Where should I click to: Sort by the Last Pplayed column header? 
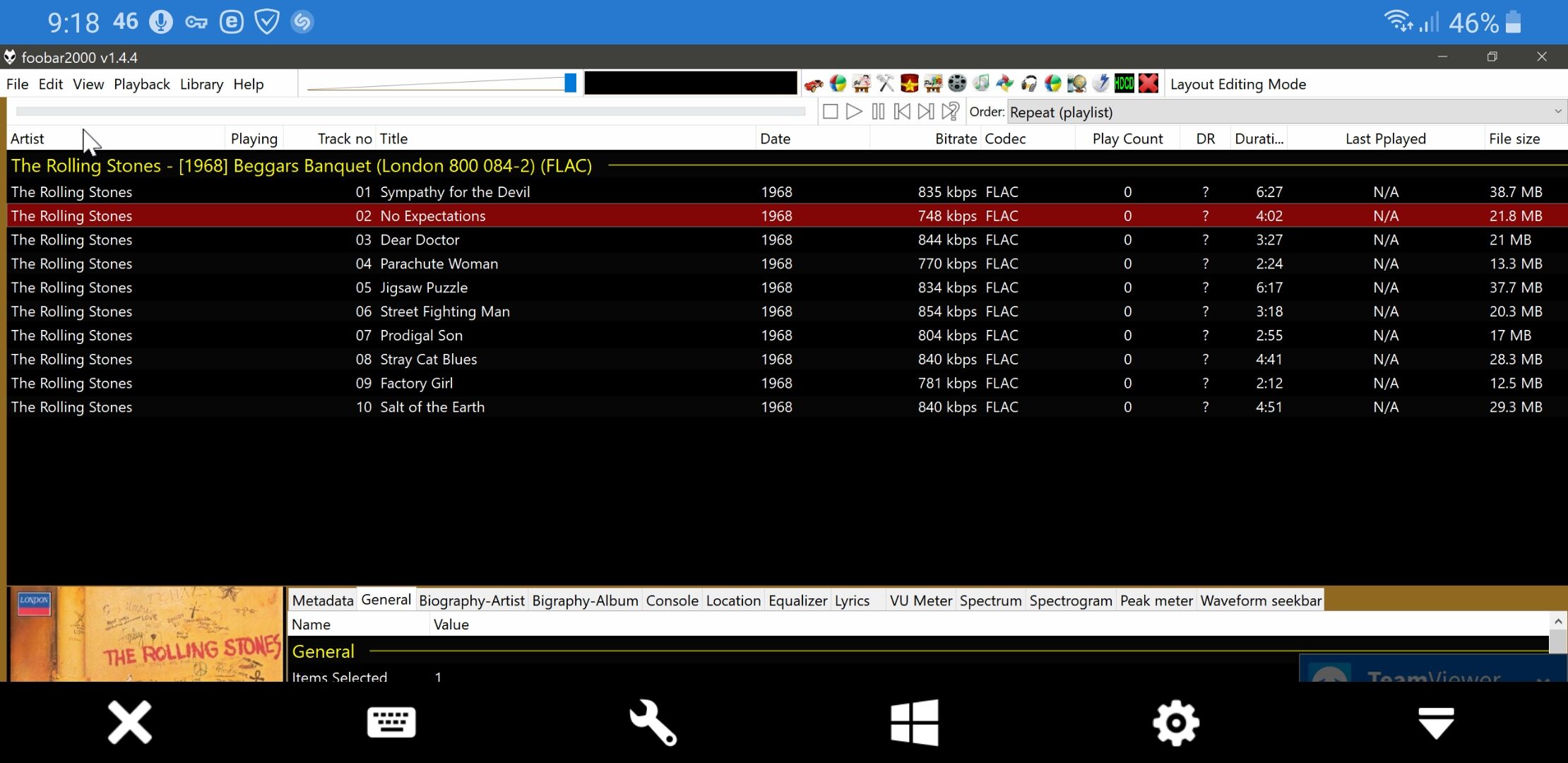[1385, 138]
